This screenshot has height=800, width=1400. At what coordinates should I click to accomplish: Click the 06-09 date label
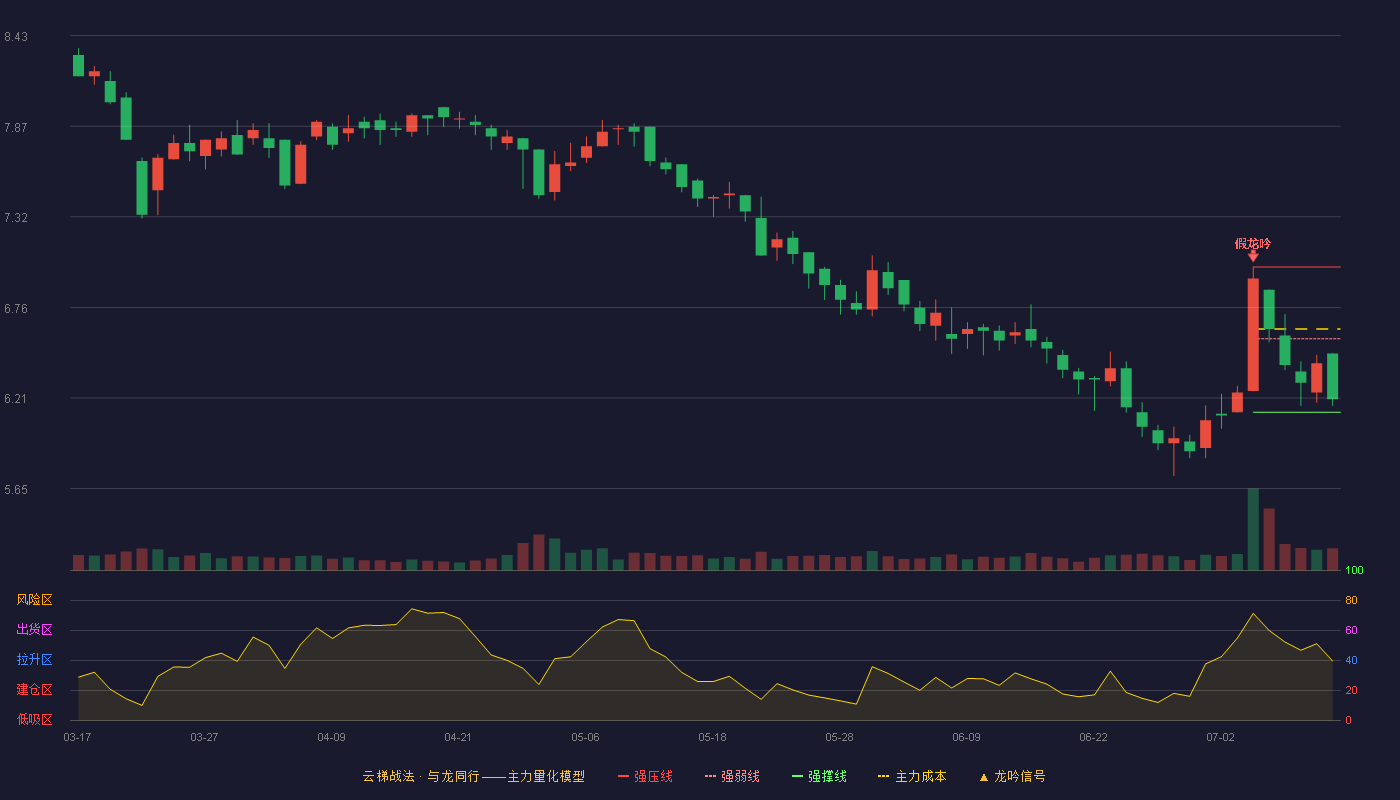966,737
